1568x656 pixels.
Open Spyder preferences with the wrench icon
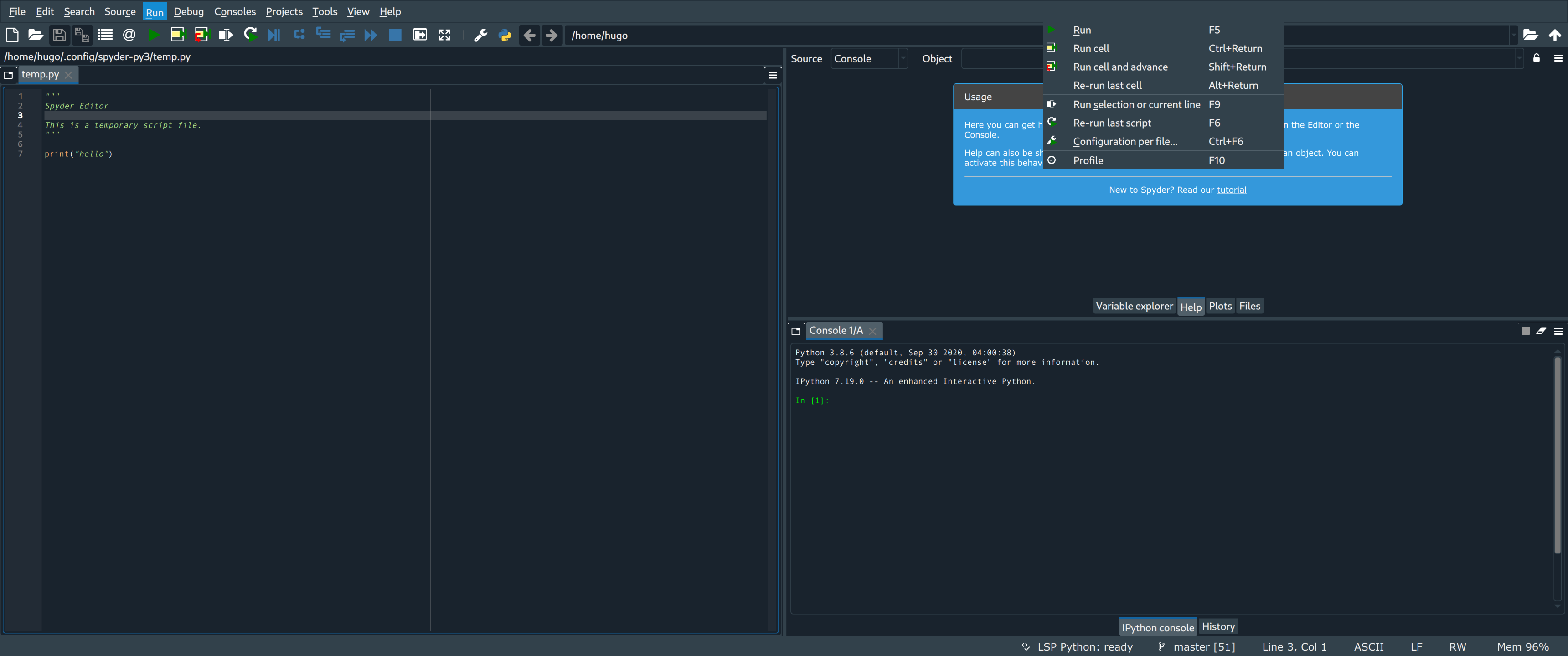point(481,35)
